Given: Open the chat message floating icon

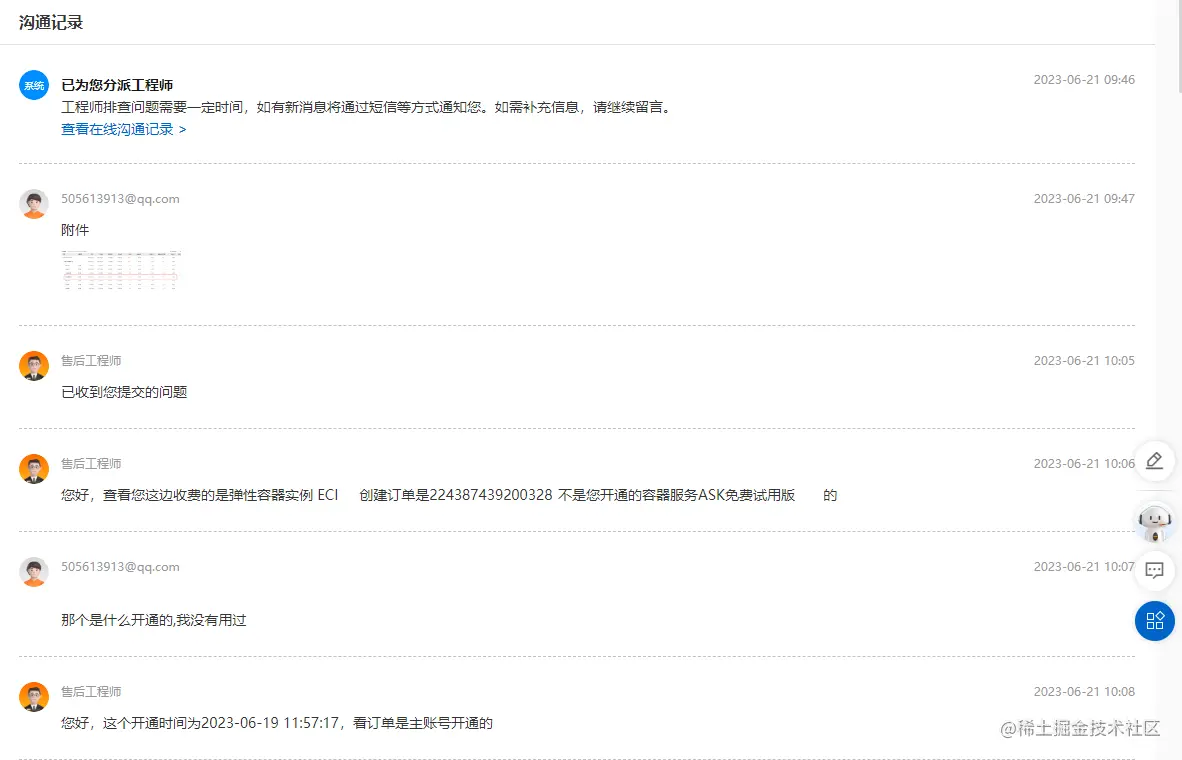Looking at the screenshot, I should (x=1154, y=570).
